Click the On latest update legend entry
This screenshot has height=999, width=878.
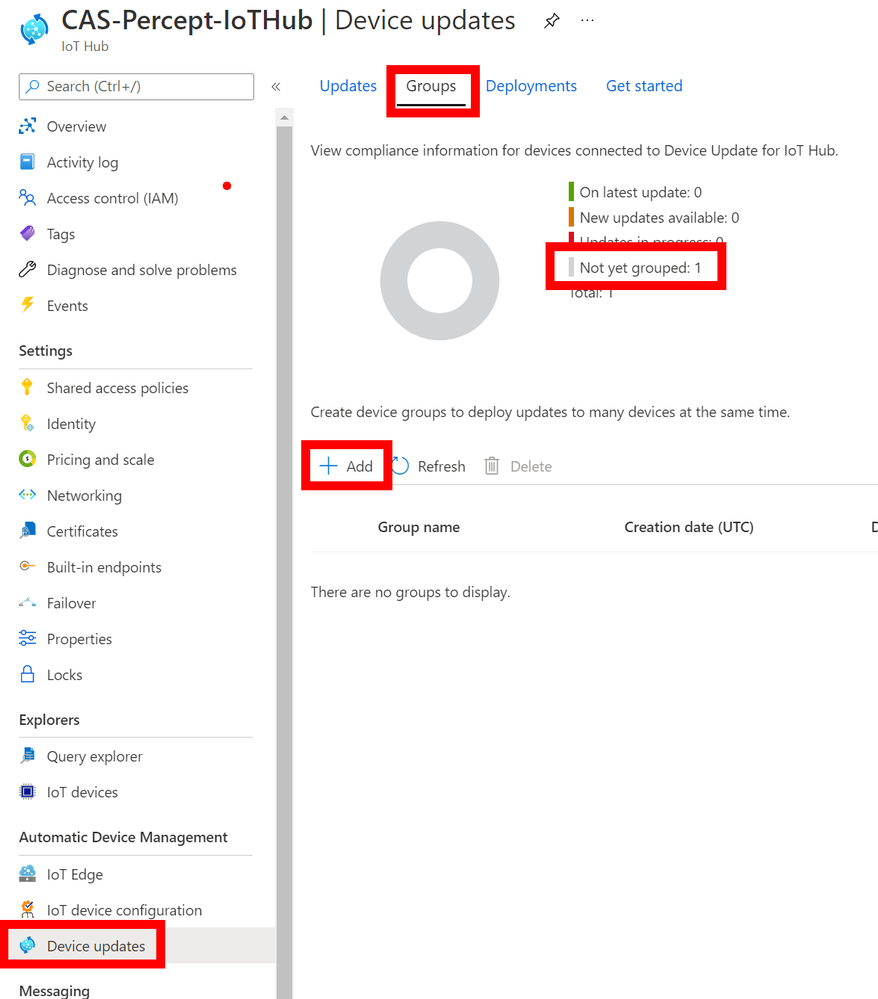tap(635, 192)
